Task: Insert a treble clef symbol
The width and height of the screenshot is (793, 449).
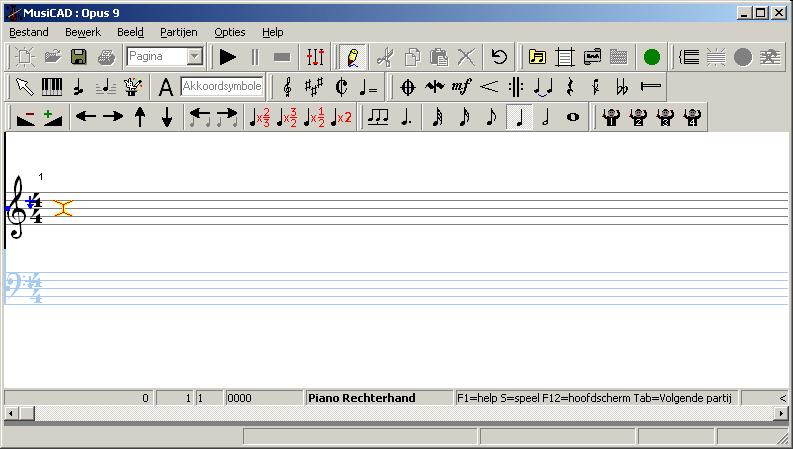Action: pyautogui.click(x=287, y=87)
